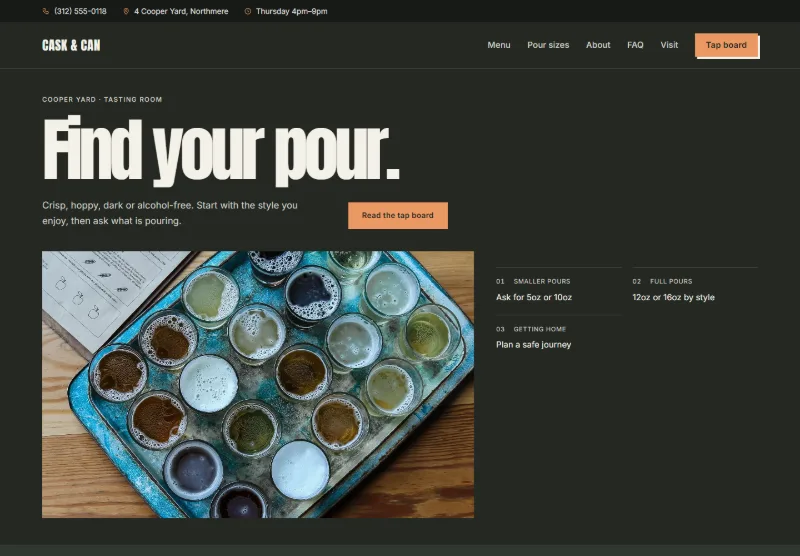Open the 4 Cooper Yard, Northmere address
800x556 pixels.
click(181, 11)
